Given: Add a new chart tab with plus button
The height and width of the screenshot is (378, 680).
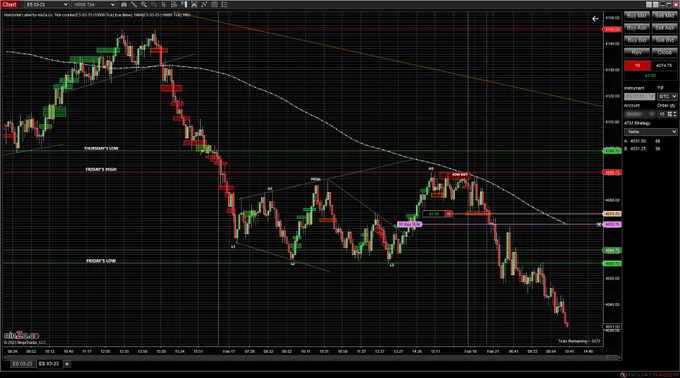Looking at the screenshot, I should (x=67, y=364).
